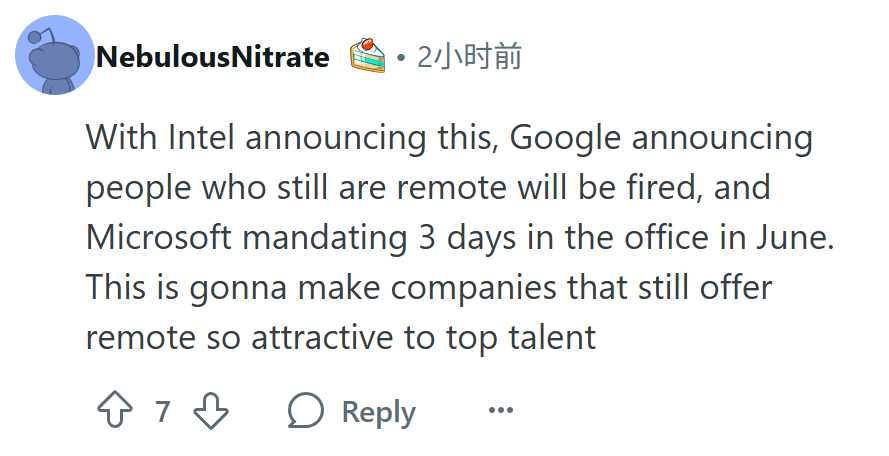Downvote the comment about remote work
This screenshot has width=889, height=456.
[211, 410]
